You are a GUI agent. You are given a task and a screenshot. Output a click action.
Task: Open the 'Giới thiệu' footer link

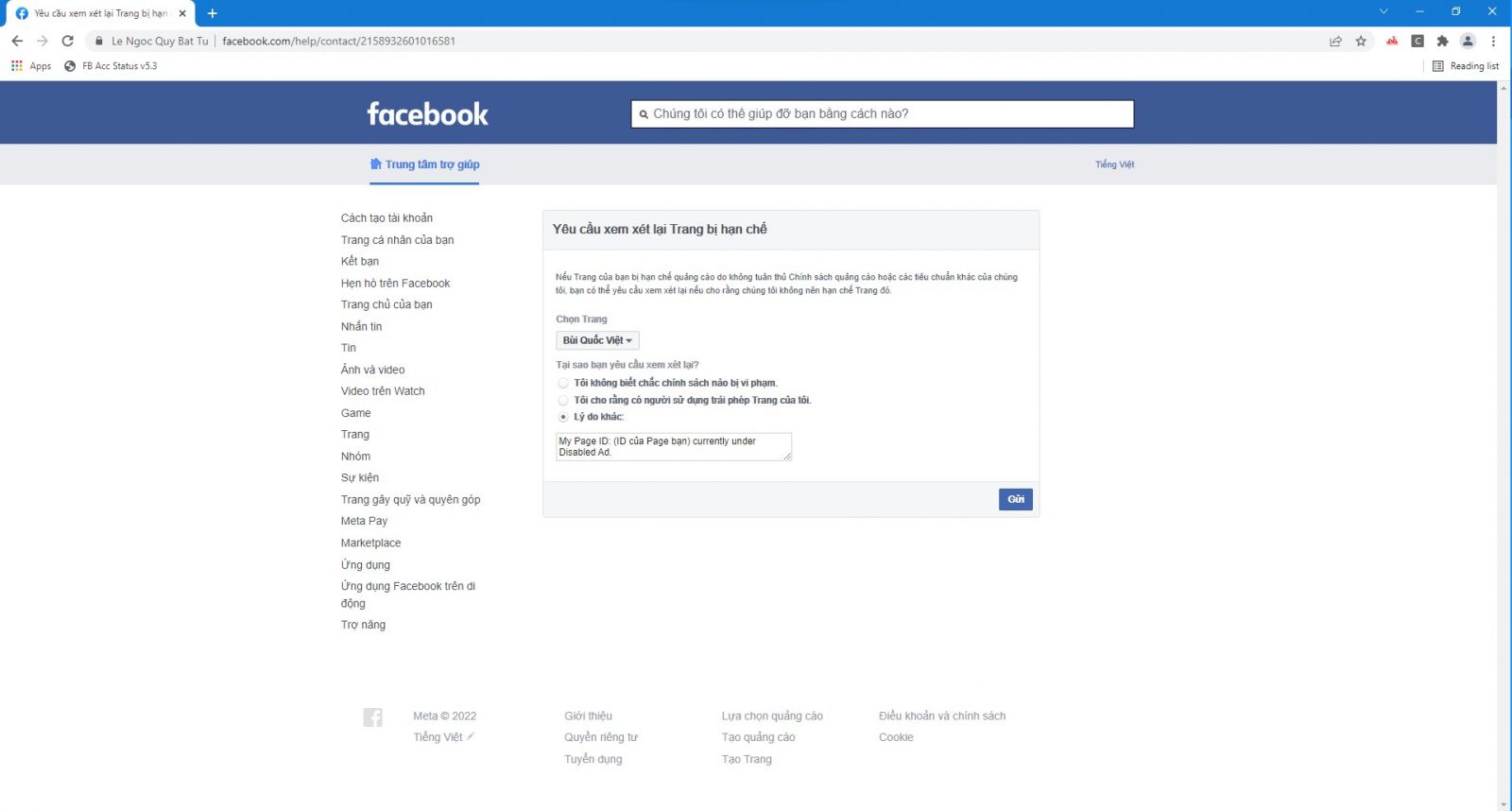(x=588, y=716)
